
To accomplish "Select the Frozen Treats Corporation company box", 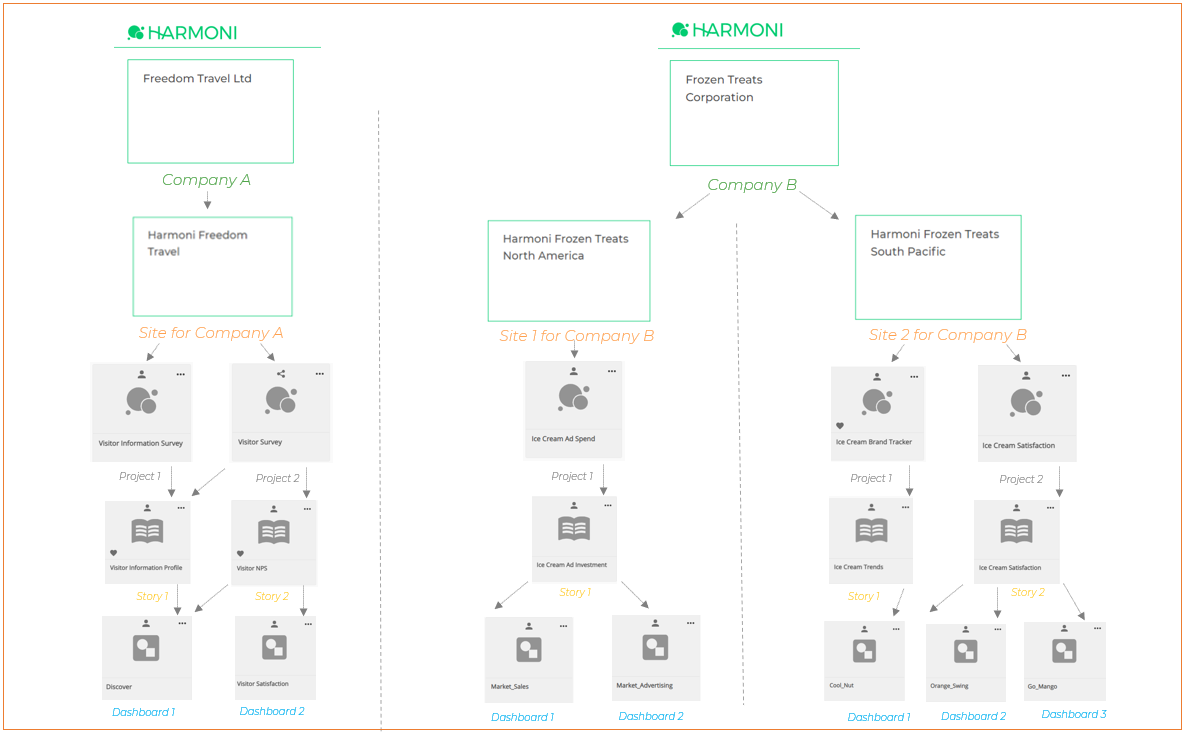I will point(754,112).
